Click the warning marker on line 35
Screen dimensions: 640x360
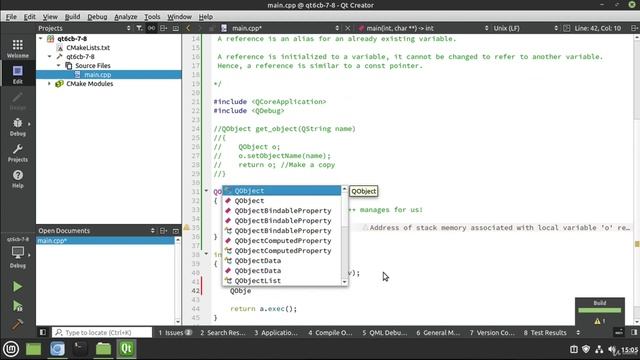coord(187,227)
